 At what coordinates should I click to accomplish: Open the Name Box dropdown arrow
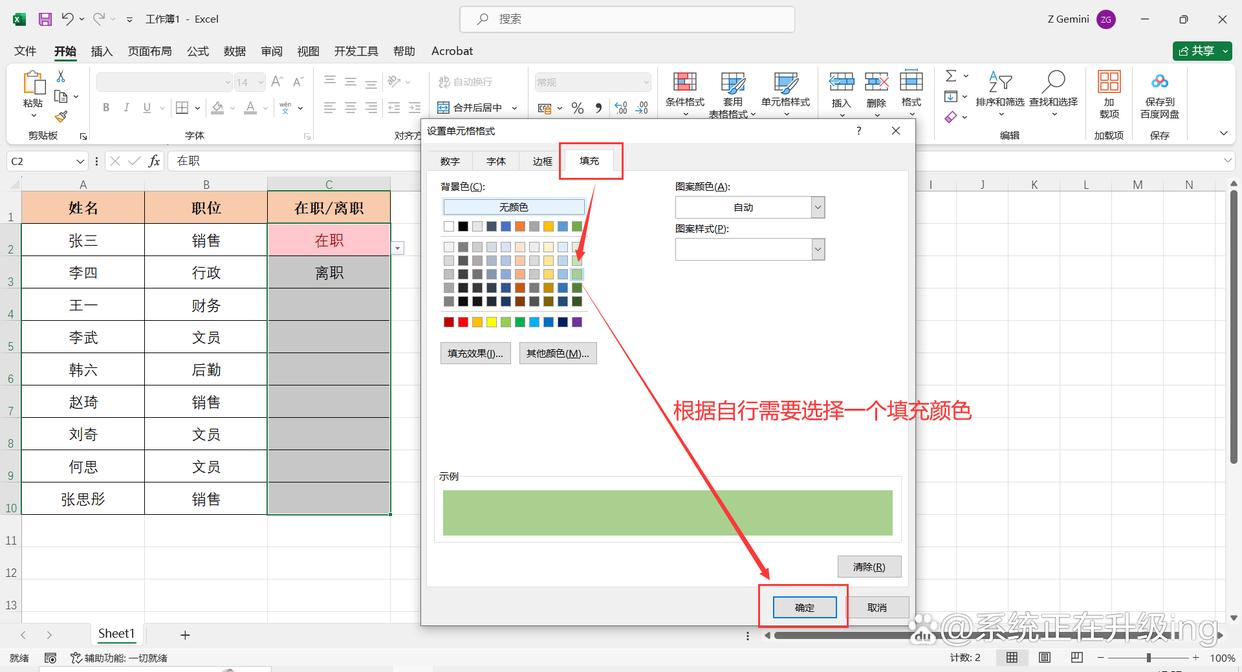(x=80, y=161)
